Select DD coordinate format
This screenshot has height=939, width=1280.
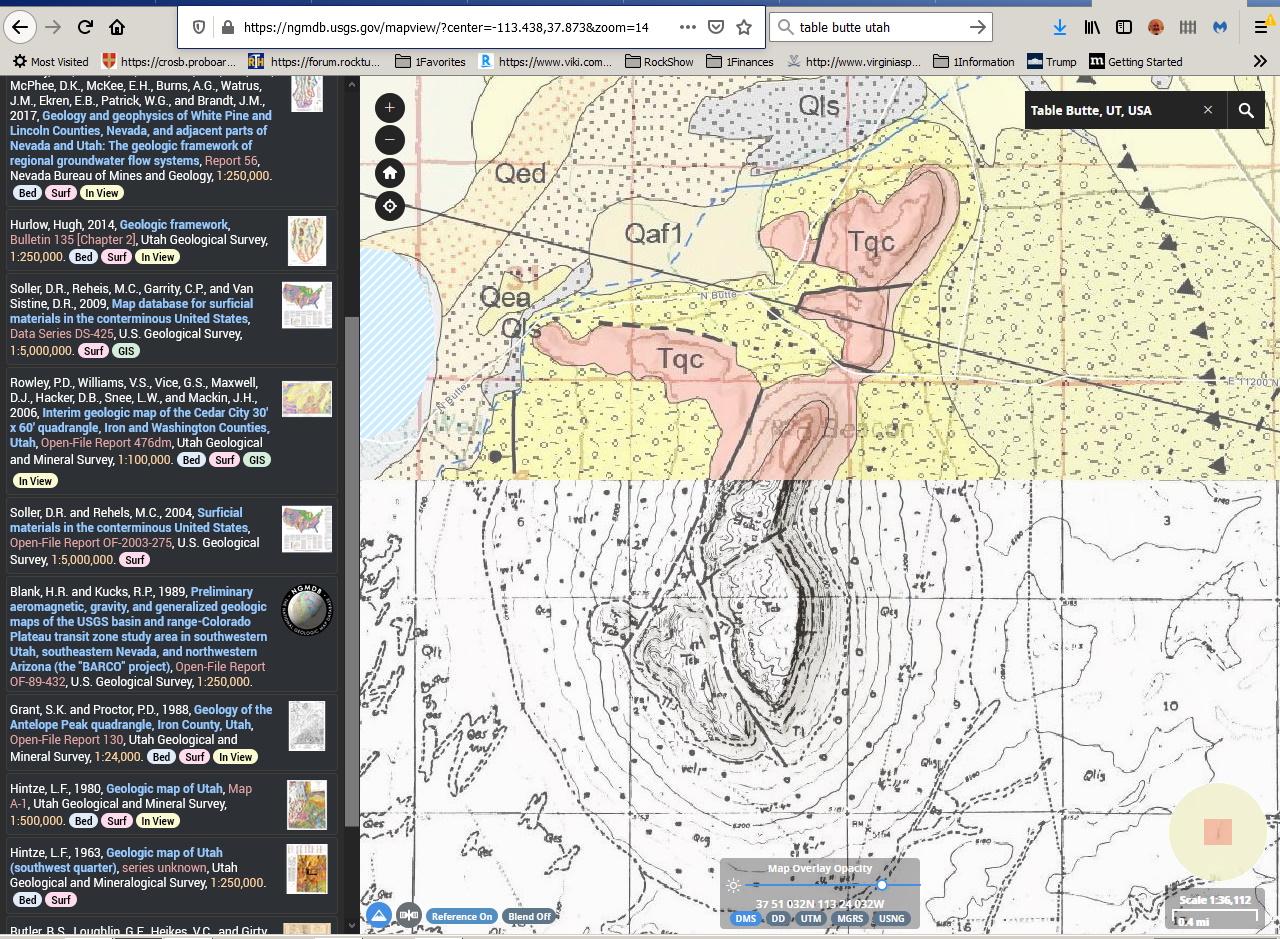tap(778, 919)
